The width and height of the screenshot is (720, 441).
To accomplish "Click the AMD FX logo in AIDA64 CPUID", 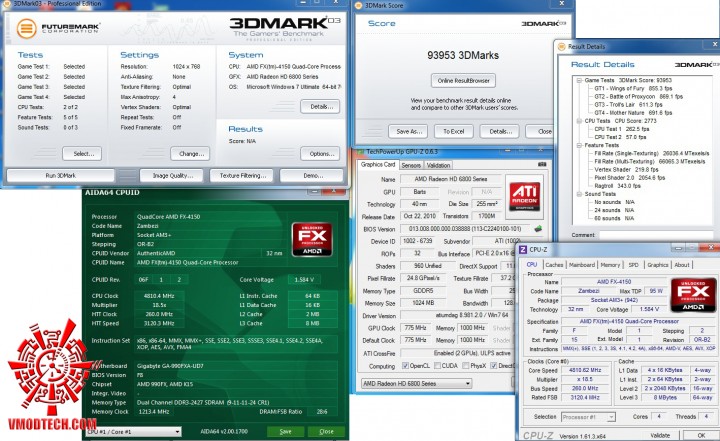I will pyautogui.click(x=312, y=239).
